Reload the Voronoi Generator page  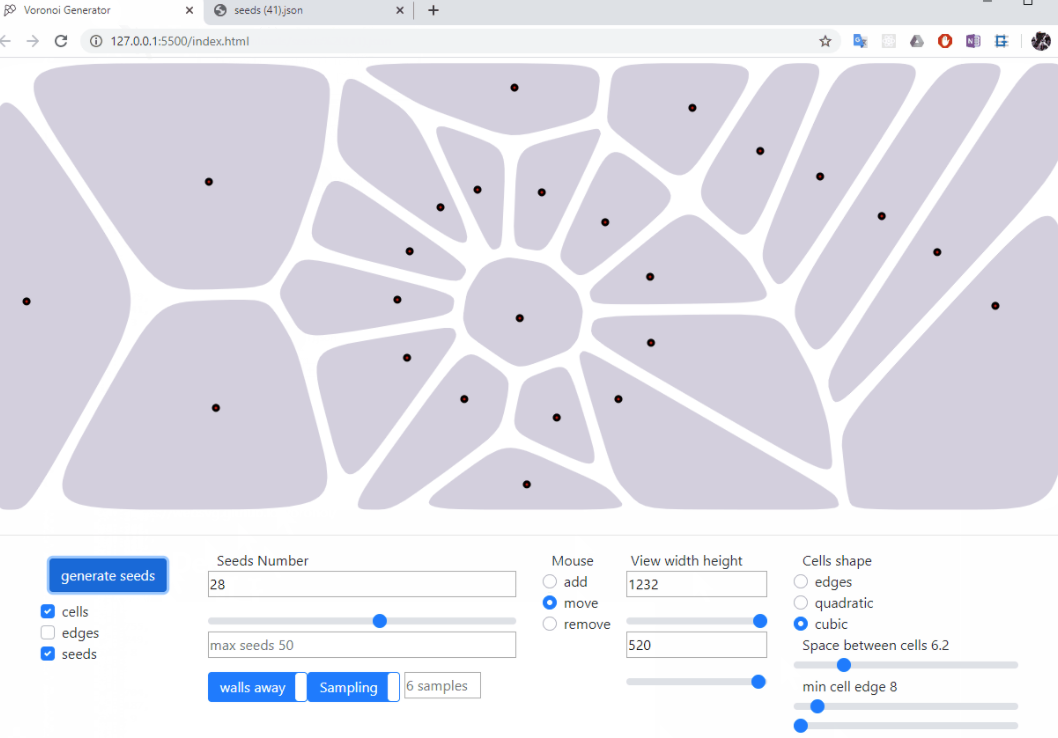click(62, 41)
